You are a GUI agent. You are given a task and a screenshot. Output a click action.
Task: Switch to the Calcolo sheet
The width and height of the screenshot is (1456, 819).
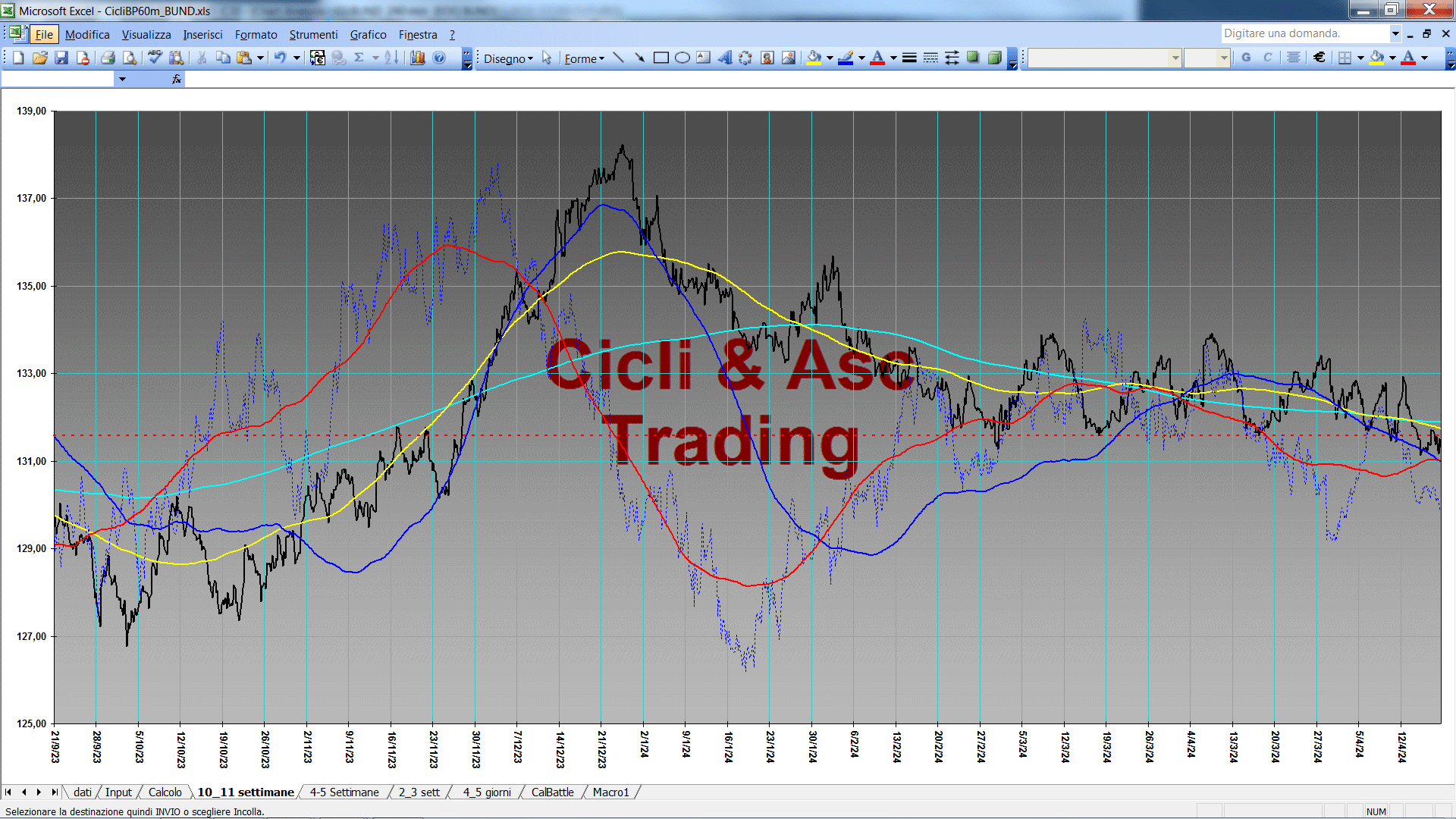pos(165,792)
